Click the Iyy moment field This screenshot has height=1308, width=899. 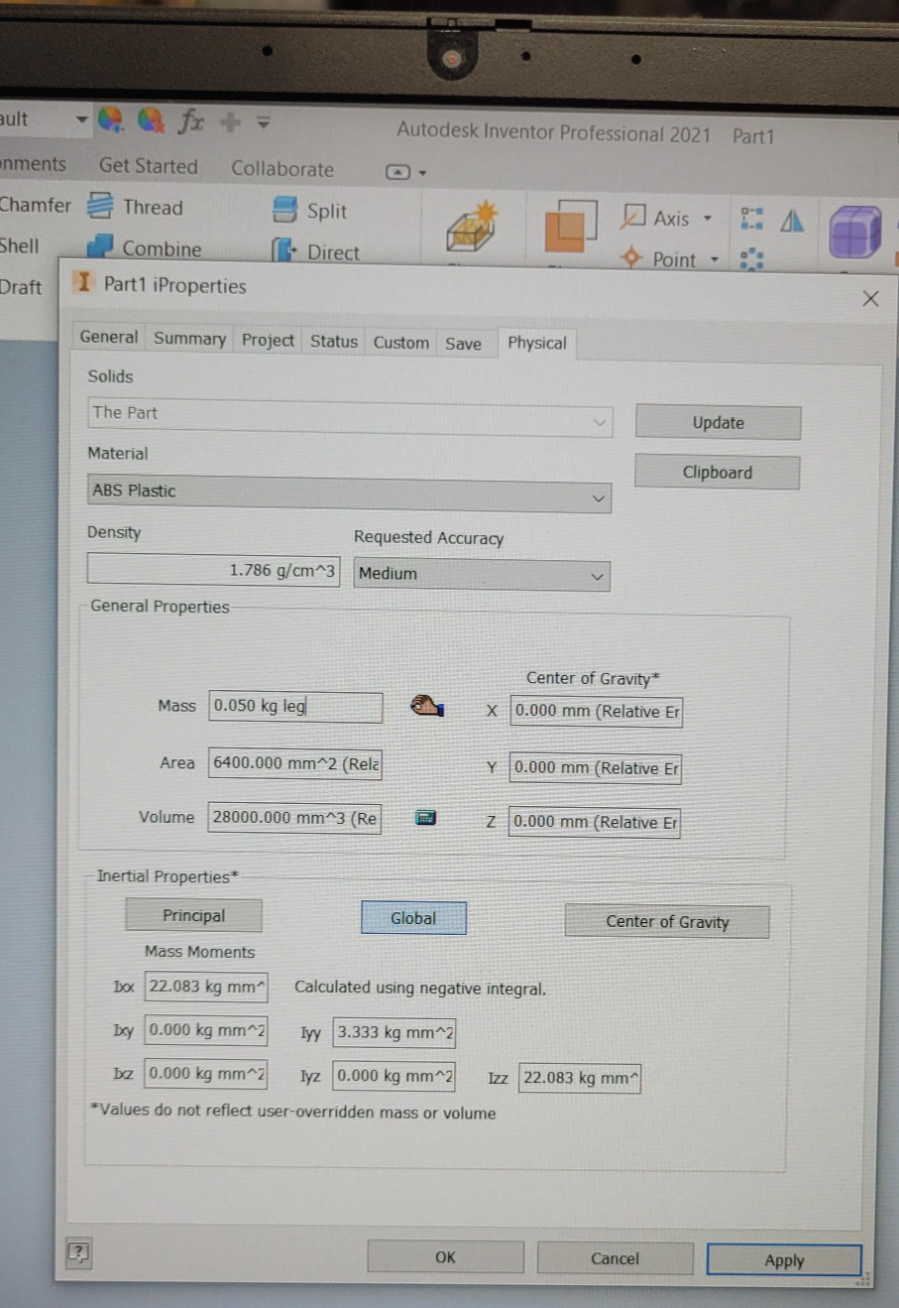(x=394, y=1032)
